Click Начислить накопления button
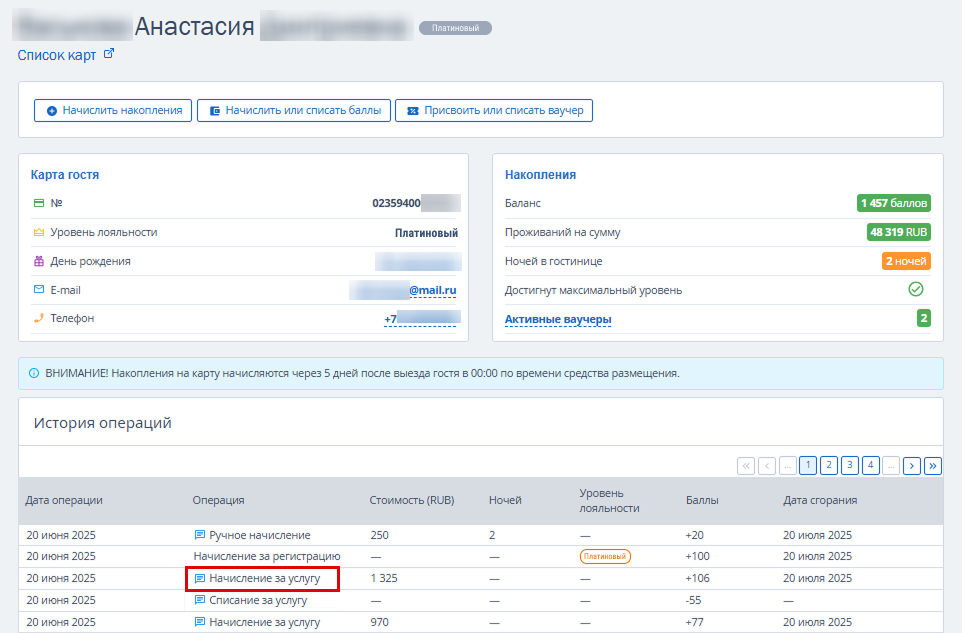The height and width of the screenshot is (633, 962). click(113, 110)
